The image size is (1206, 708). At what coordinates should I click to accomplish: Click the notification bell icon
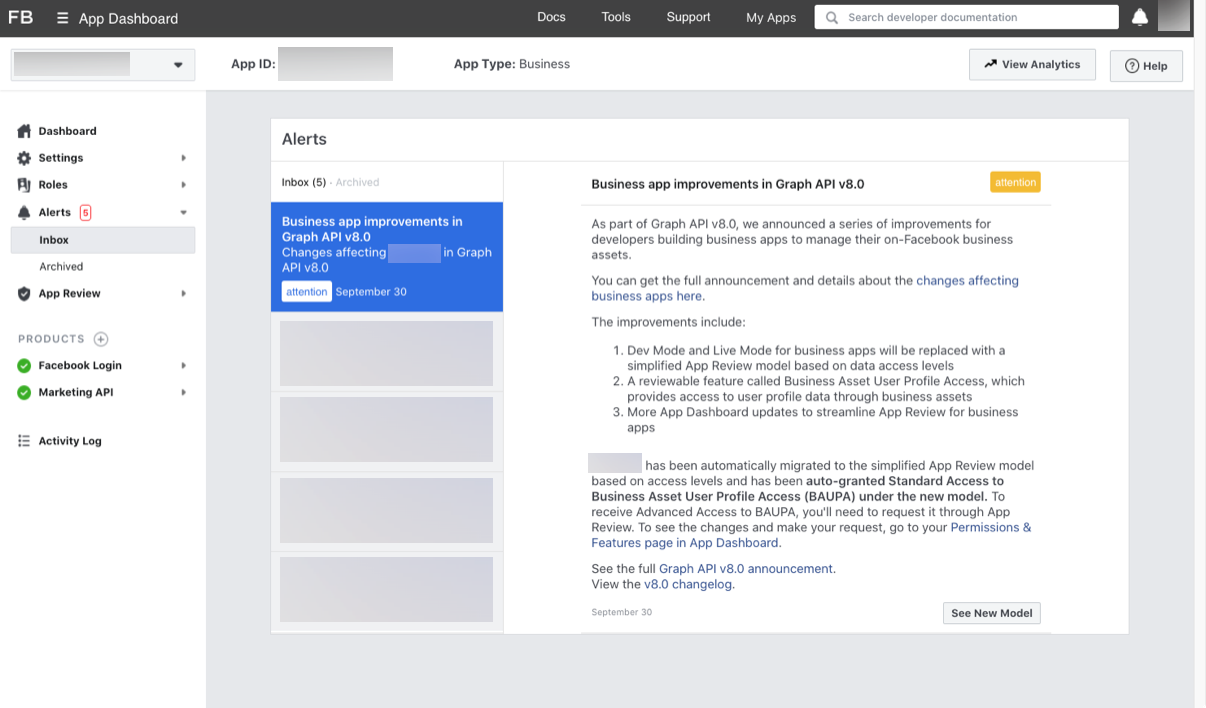tap(1139, 17)
